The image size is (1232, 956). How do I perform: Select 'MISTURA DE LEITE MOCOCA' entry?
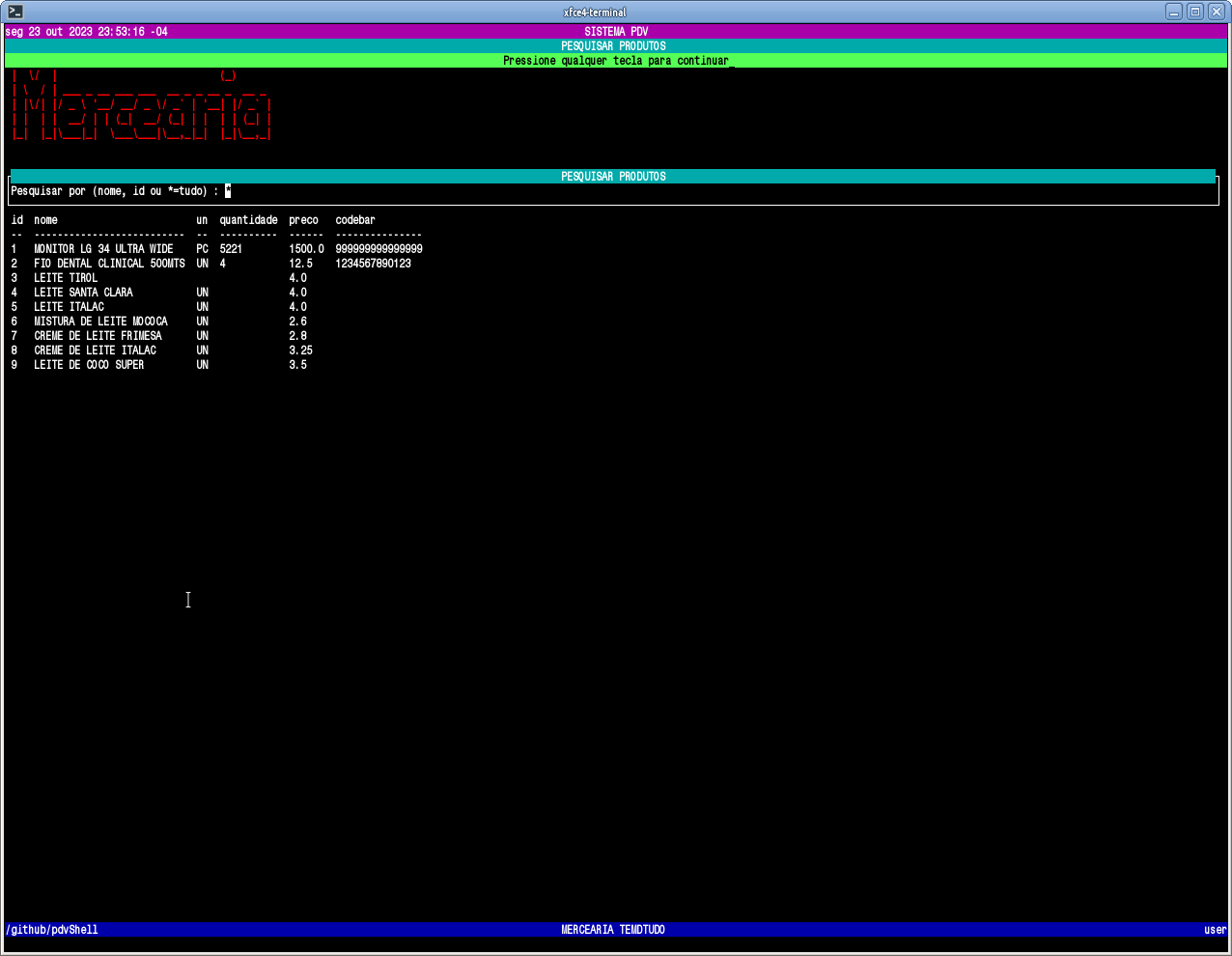(100, 322)
